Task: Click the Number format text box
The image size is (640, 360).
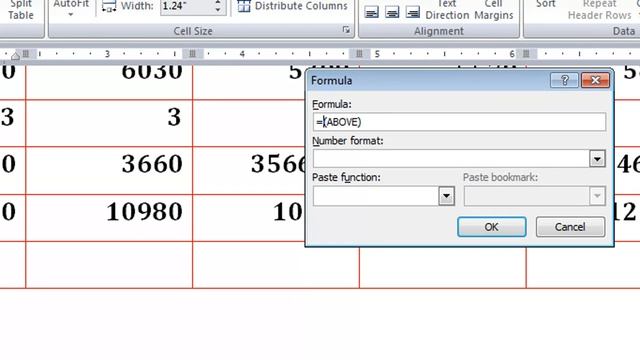Action: point(451,159)
